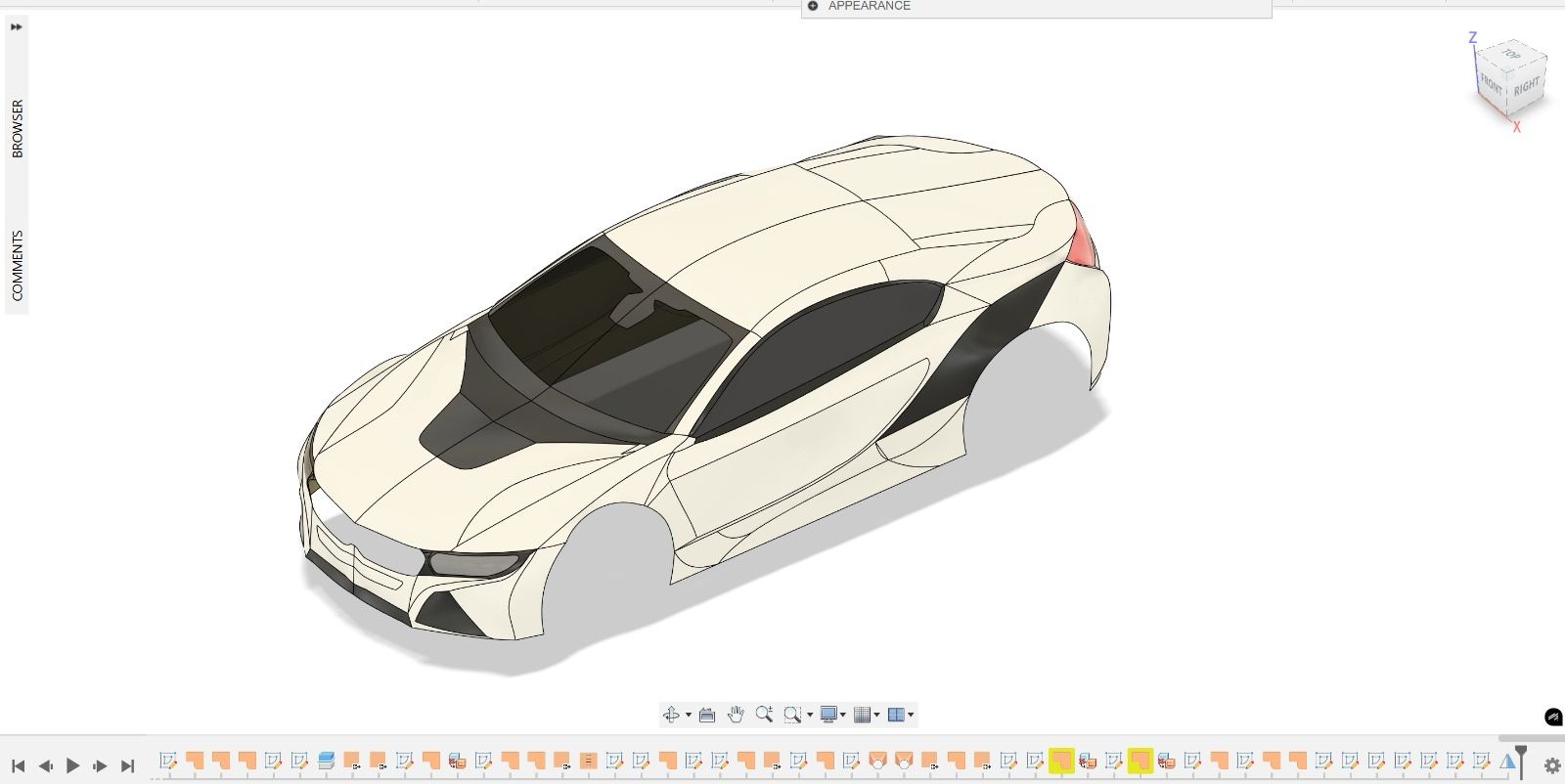Expand the collapsed left panel arrows

(x=16, y=26)
